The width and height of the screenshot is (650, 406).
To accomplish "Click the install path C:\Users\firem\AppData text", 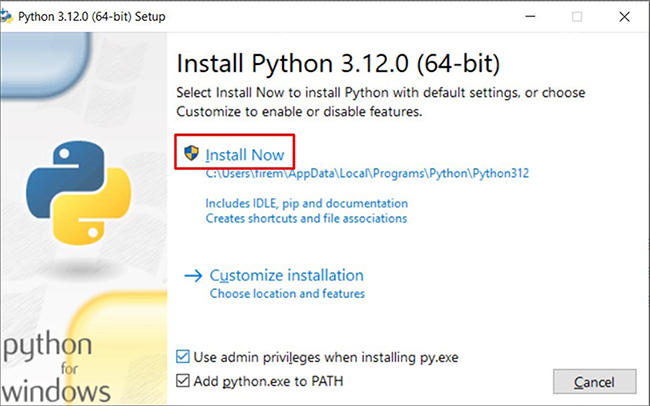I will pyautogui.click(x=367, y=173).
